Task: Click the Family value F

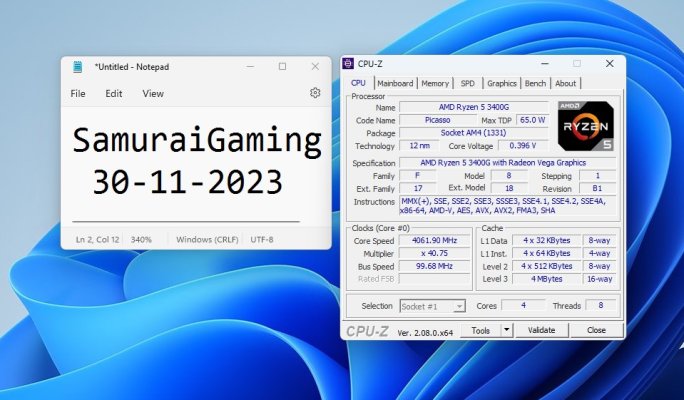Action: pyautogui.click(x=417, y=176)
